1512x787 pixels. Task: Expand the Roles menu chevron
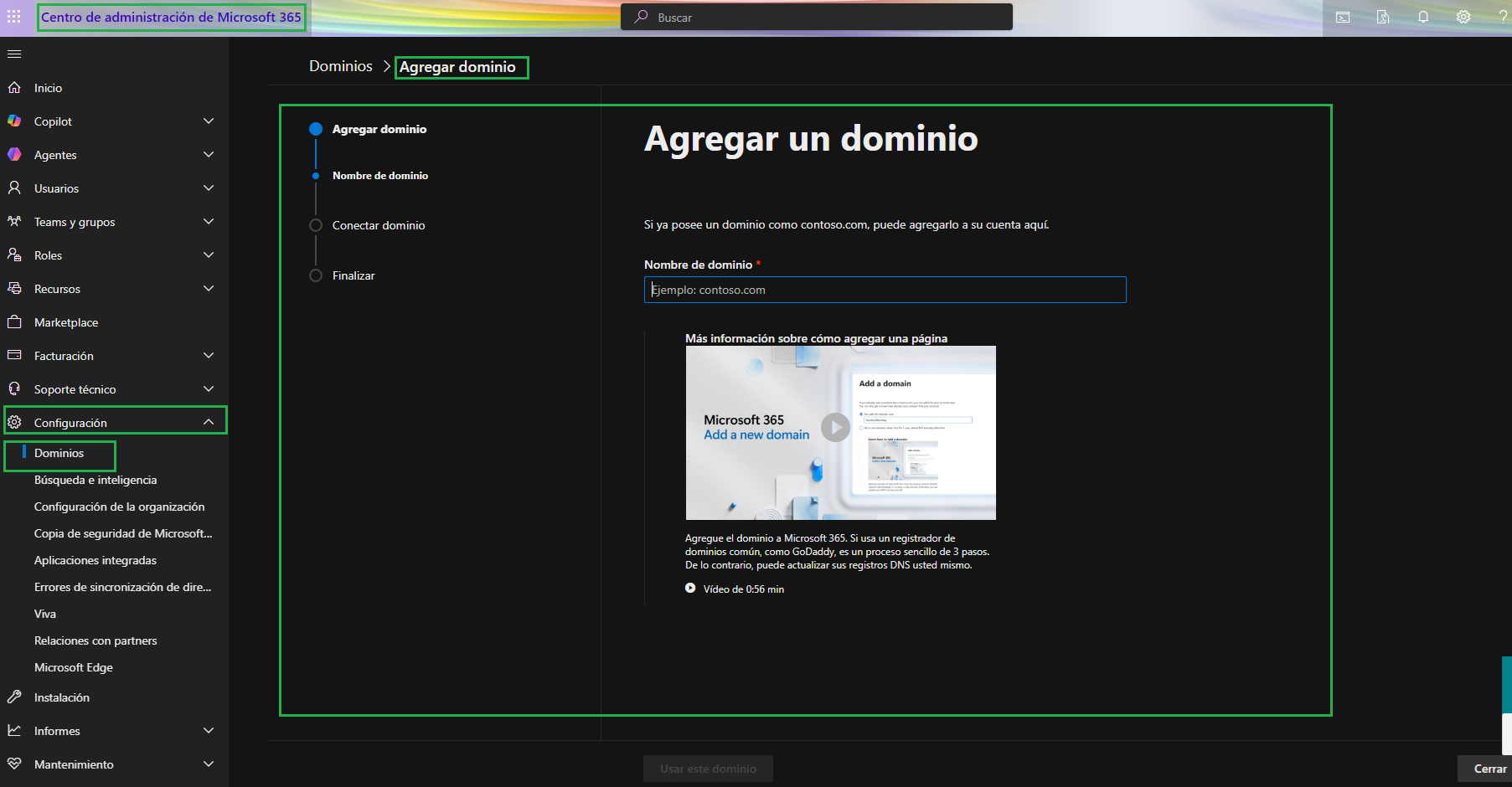tap(209, 255)
